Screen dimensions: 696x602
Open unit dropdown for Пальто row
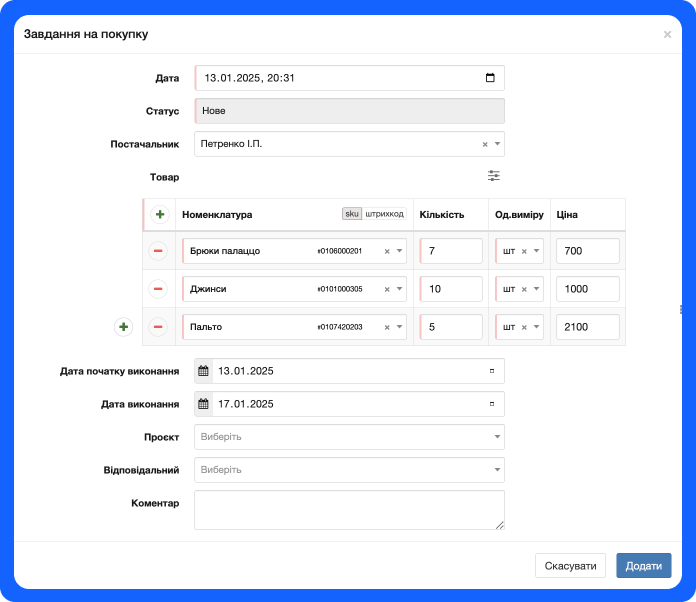click(536, 327)
